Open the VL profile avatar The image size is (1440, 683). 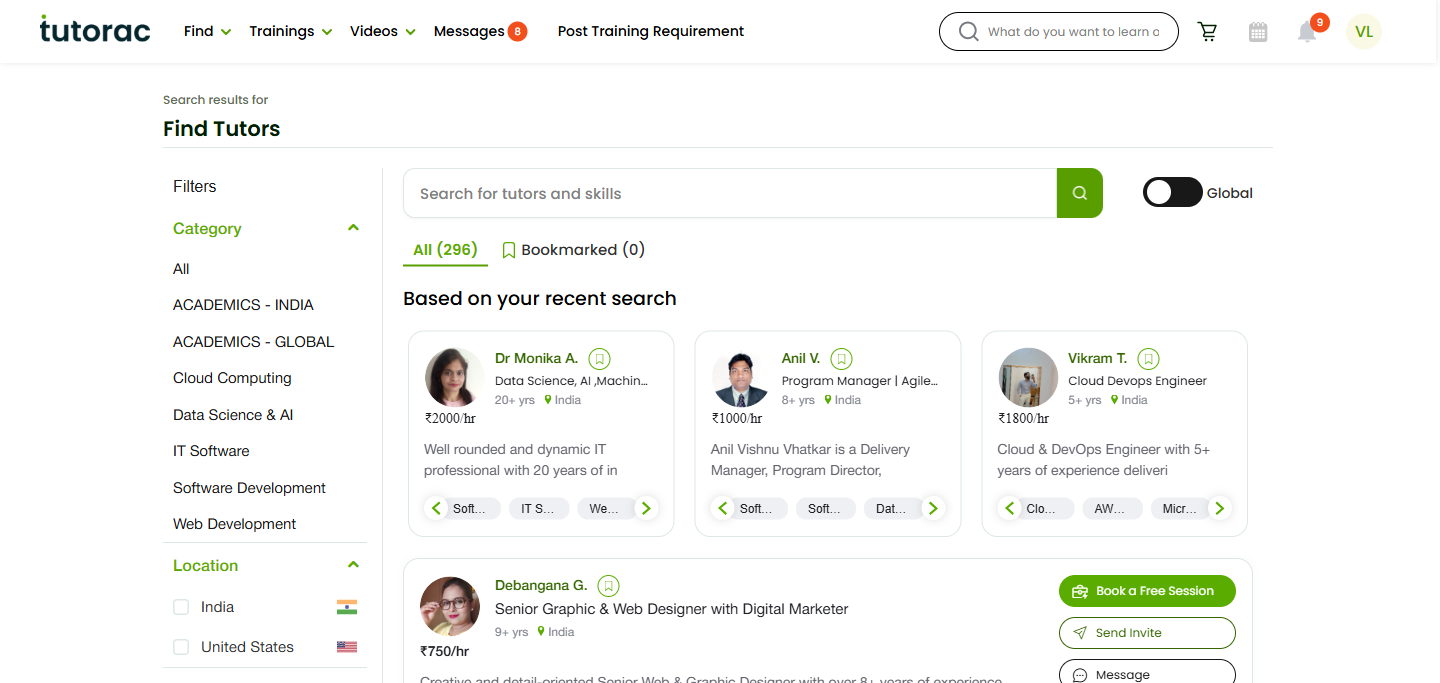click(x=1364, y=32)
